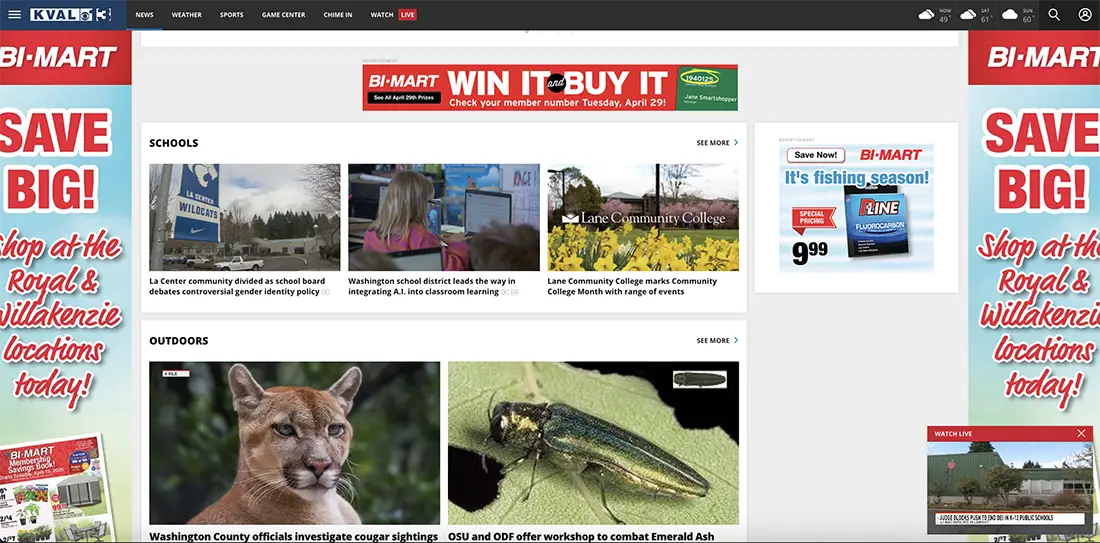Select the News tab

145,15
